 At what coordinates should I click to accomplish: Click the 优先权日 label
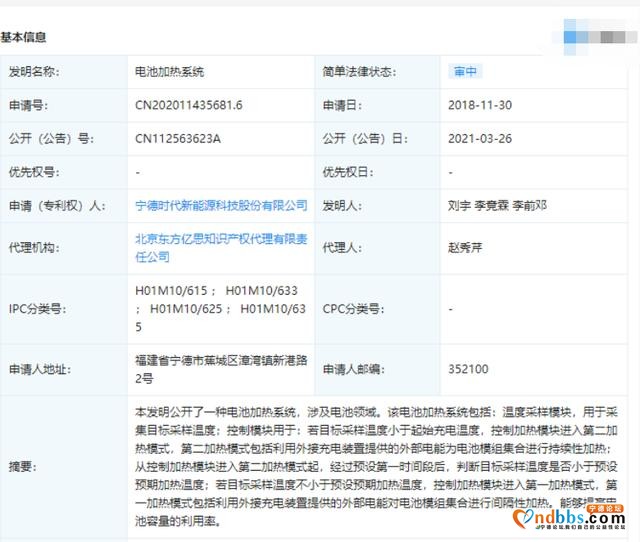coord(348,172)
